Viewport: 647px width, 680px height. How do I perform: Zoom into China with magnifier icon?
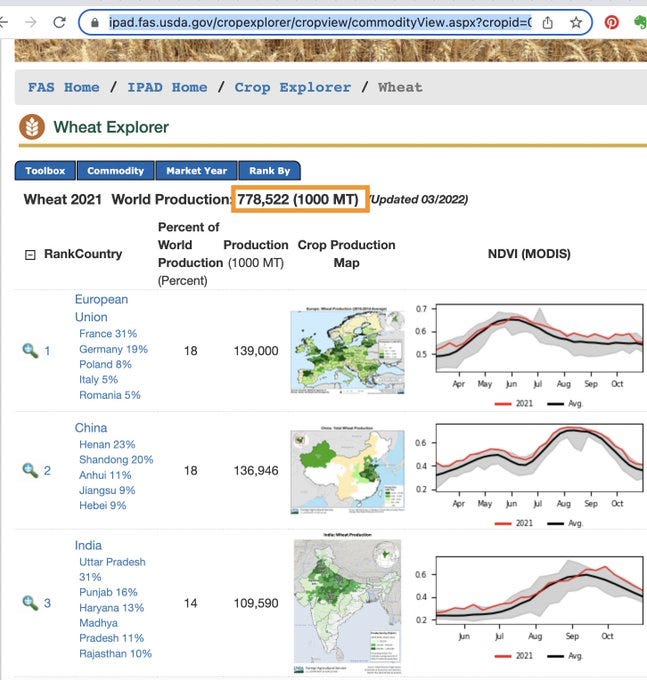30,470
